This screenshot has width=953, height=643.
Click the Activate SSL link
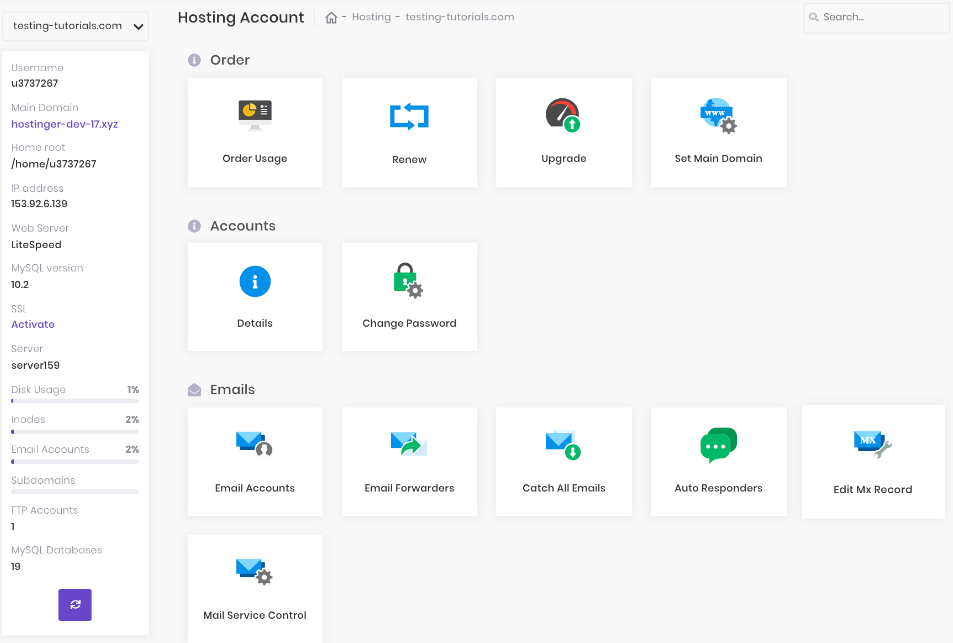(x=33, y=324)
